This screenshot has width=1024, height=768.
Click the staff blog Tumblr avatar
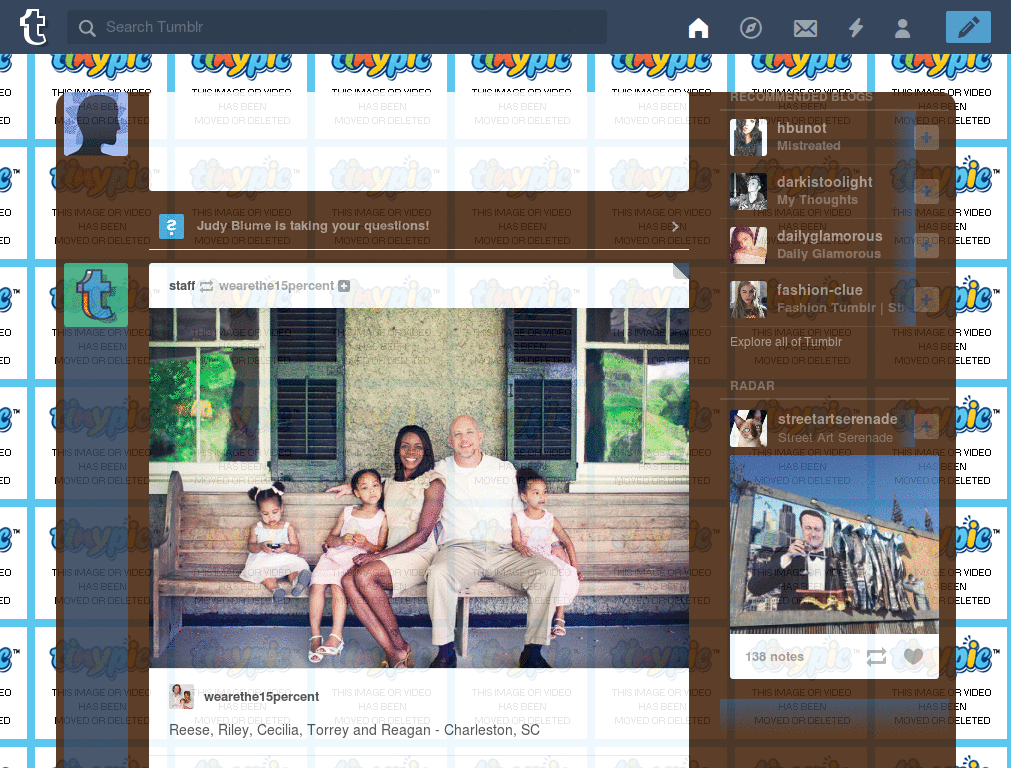tap(96, 295)
